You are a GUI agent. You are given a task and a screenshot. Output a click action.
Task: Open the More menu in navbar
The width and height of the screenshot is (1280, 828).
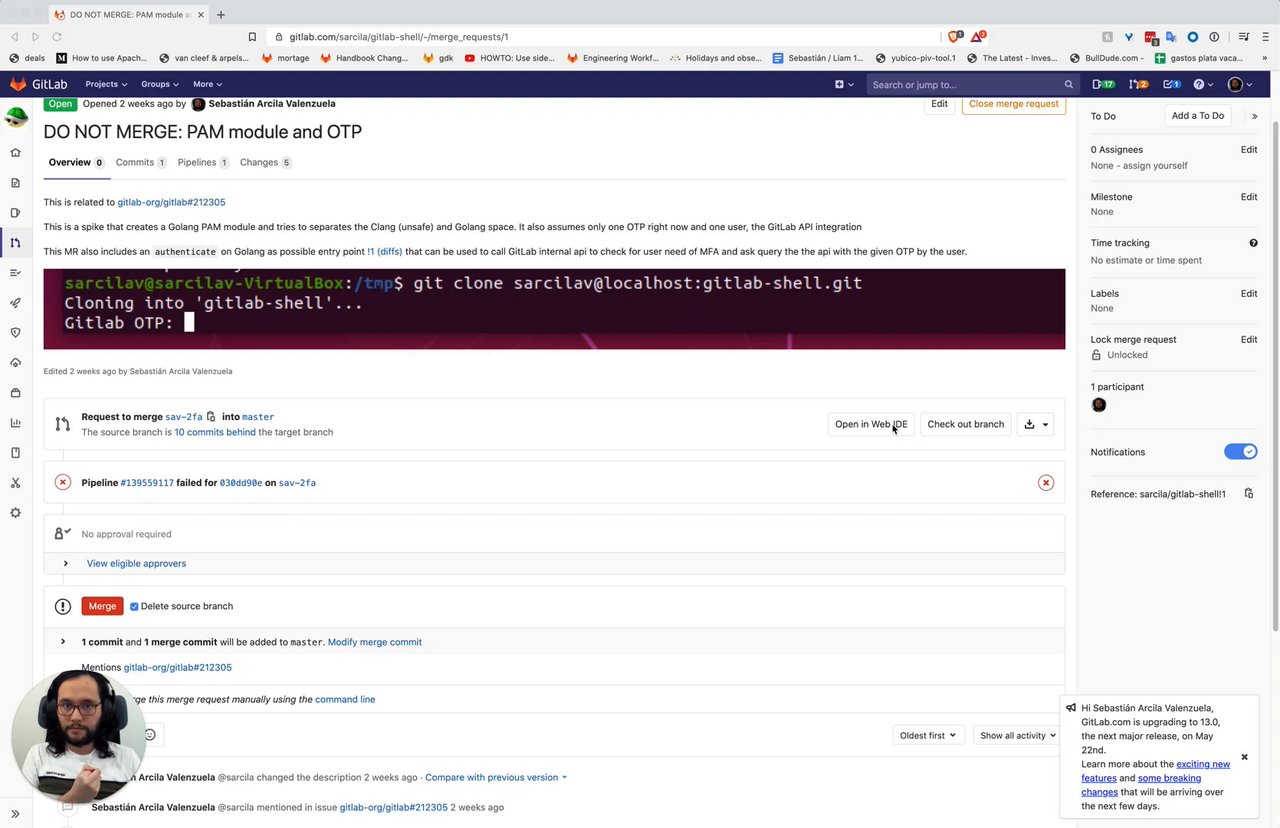click(x=207, y=84)
